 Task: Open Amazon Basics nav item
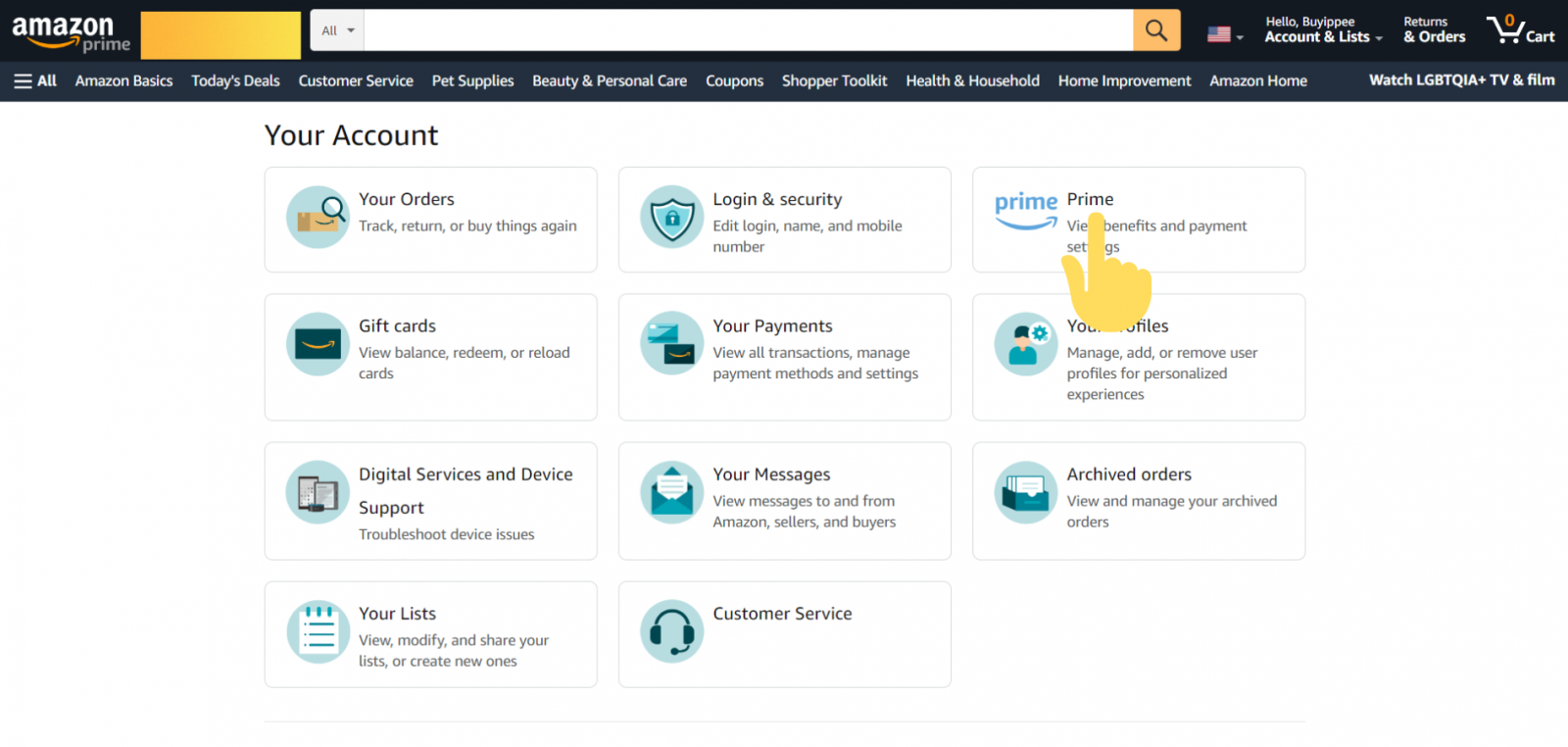[123, 80]
